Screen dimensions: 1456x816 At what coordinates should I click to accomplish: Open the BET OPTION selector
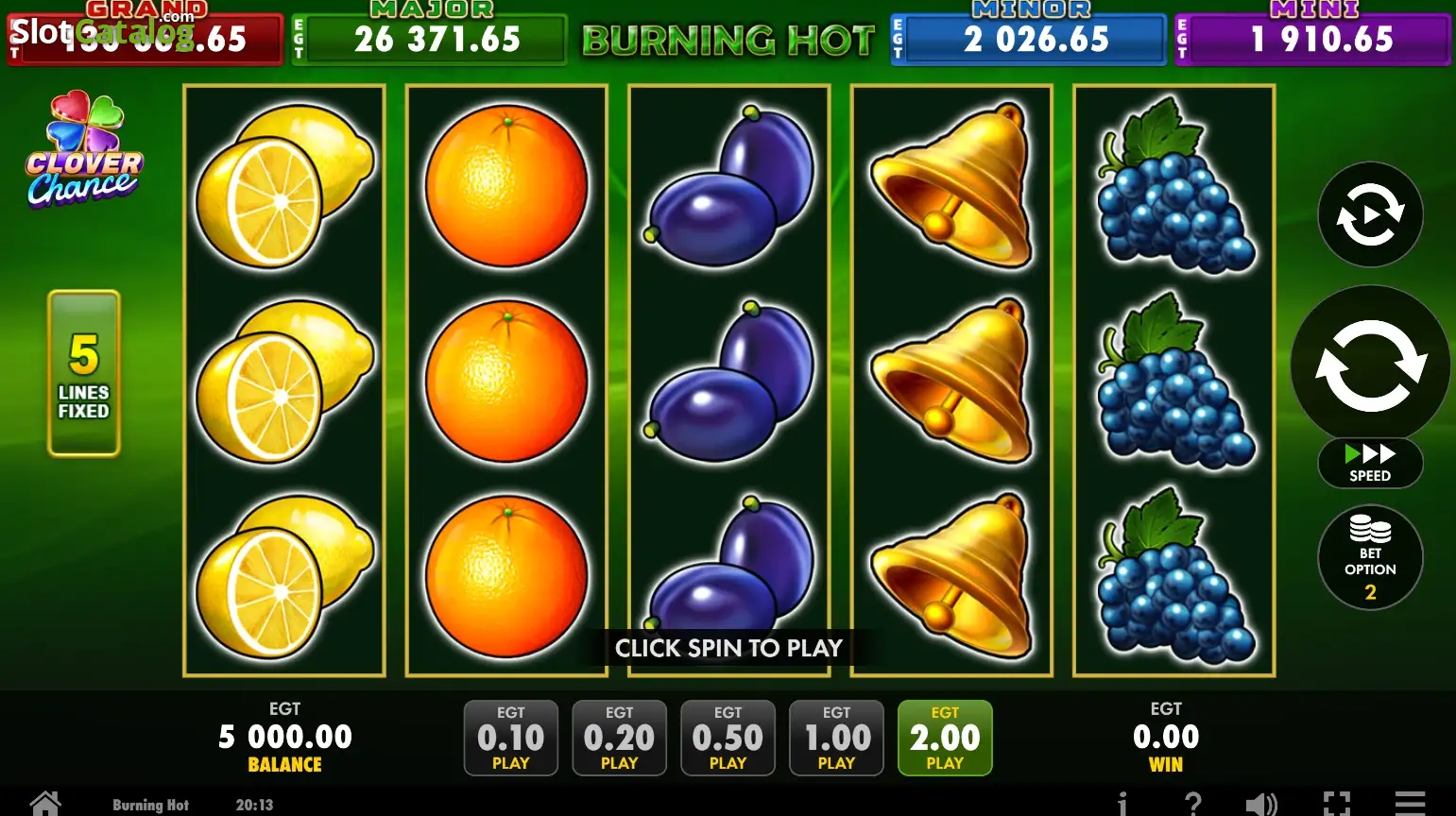coord(1370,557)
